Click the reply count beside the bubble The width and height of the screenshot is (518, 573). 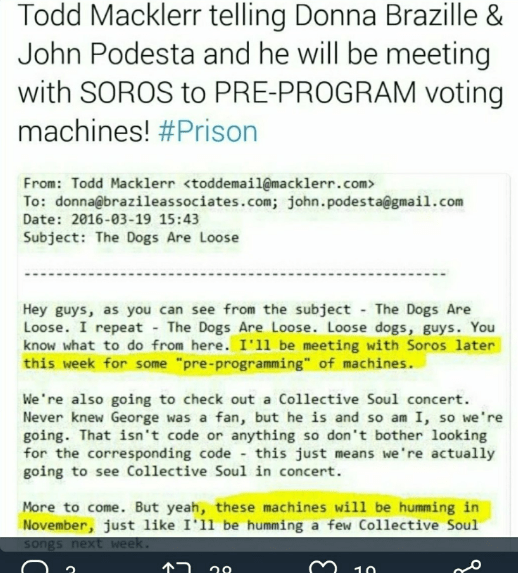(71, 569)
